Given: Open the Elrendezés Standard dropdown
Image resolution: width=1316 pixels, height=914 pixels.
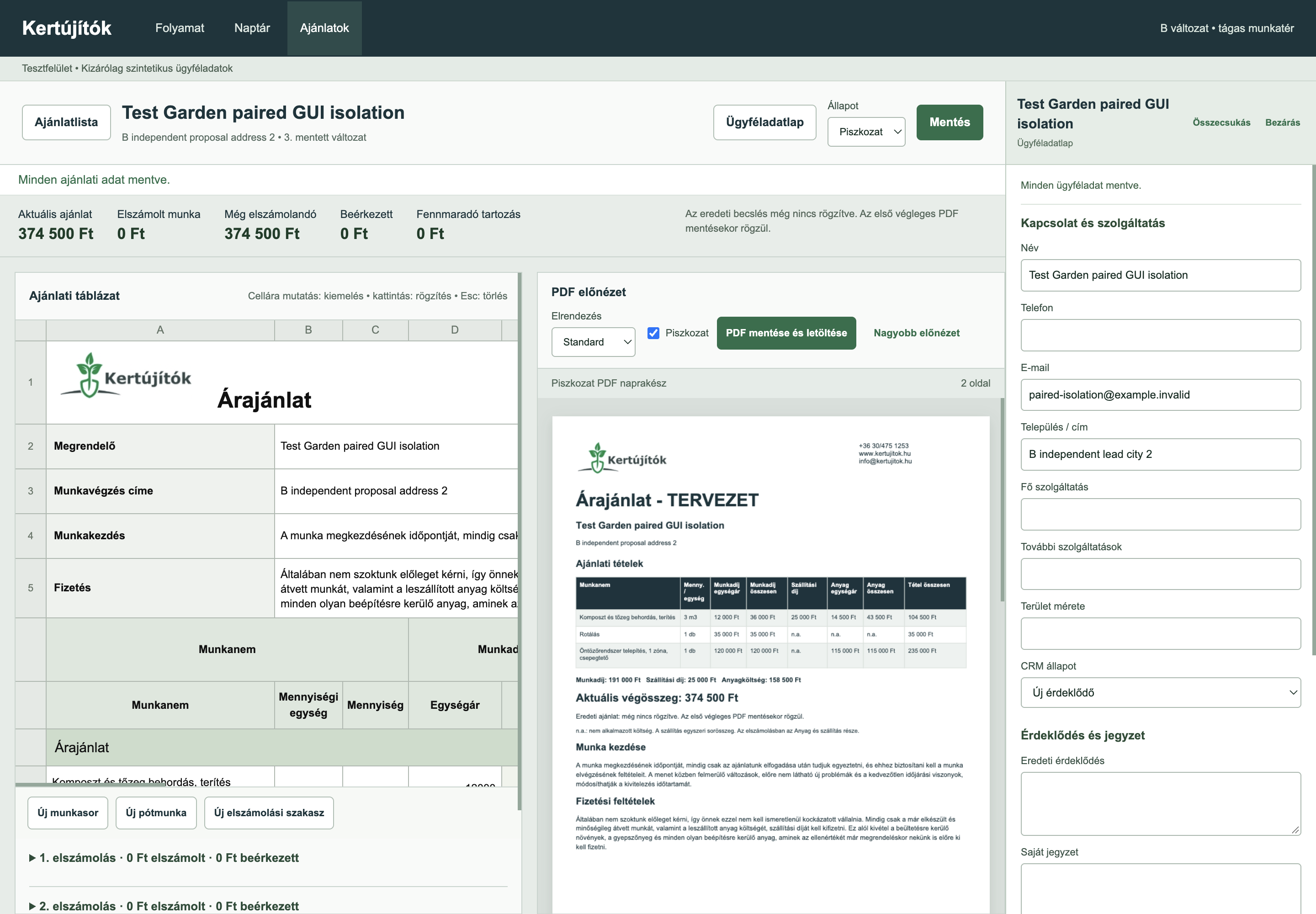Looking at the screenshot, I should coord(593,342).
